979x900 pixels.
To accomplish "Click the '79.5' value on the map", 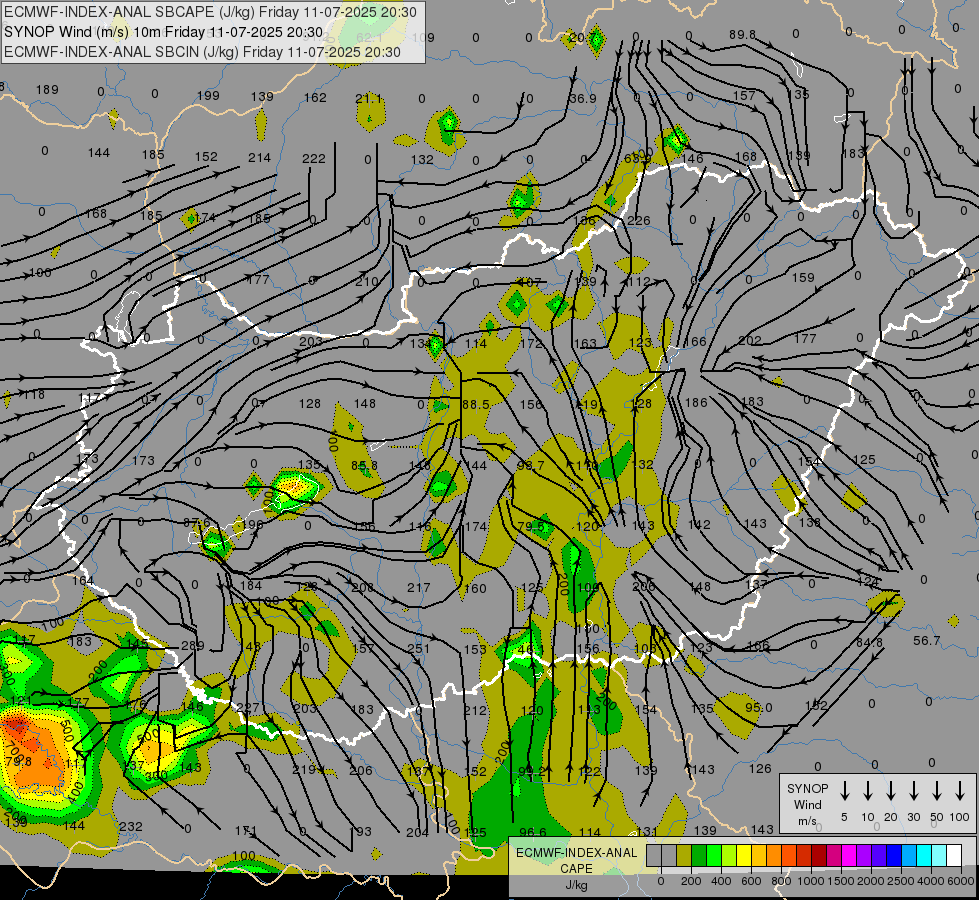I will pos(531,527).
